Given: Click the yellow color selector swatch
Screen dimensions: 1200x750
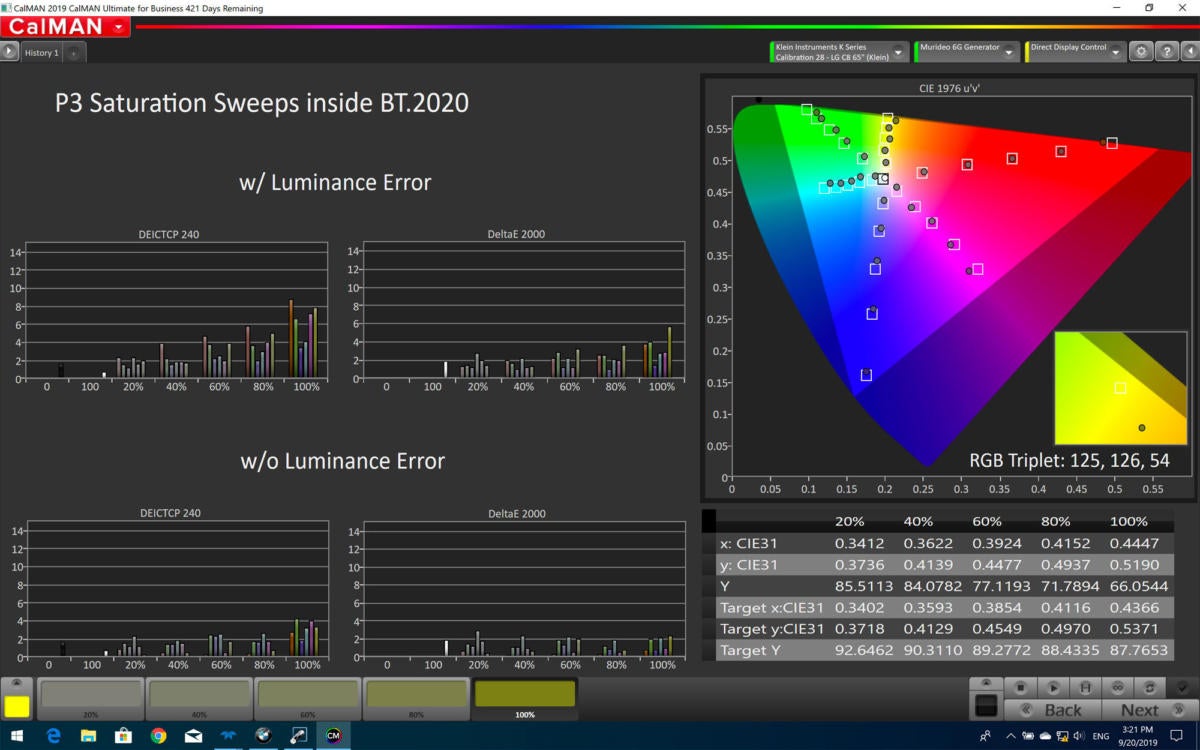Looking at the screenshot, I should [17, 707].
